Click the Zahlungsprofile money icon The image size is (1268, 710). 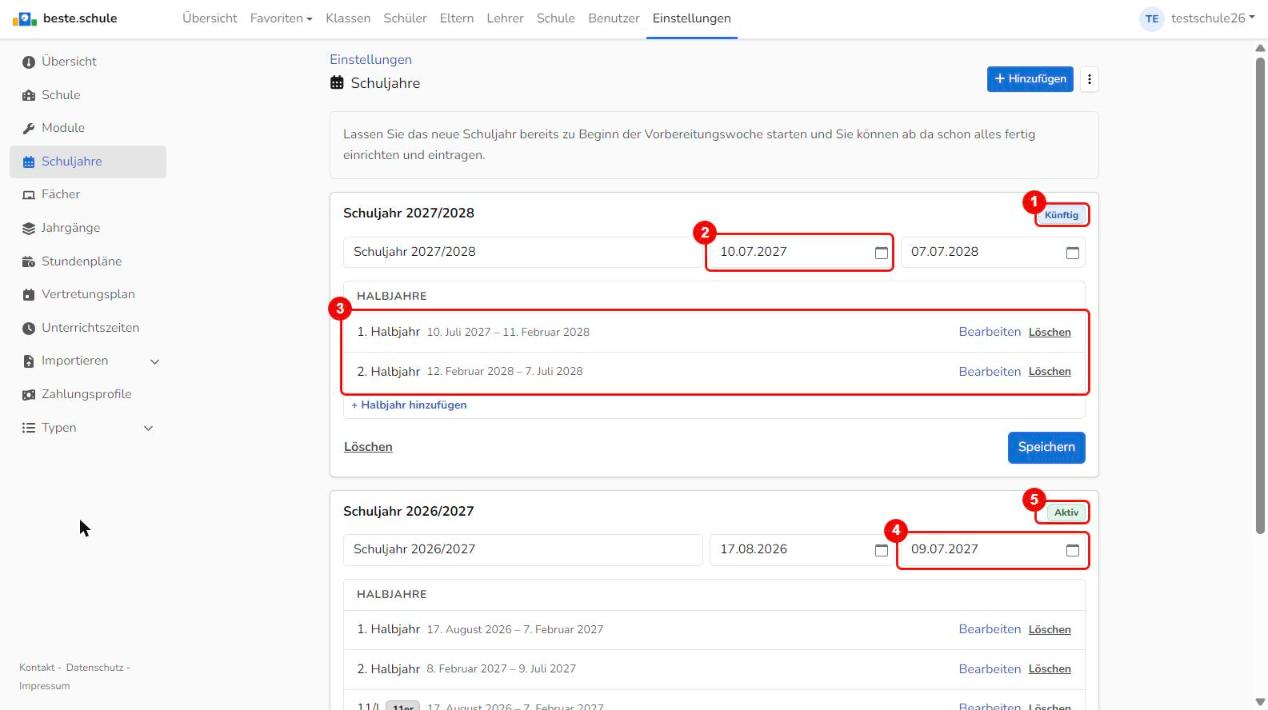(x=28, y=394)
